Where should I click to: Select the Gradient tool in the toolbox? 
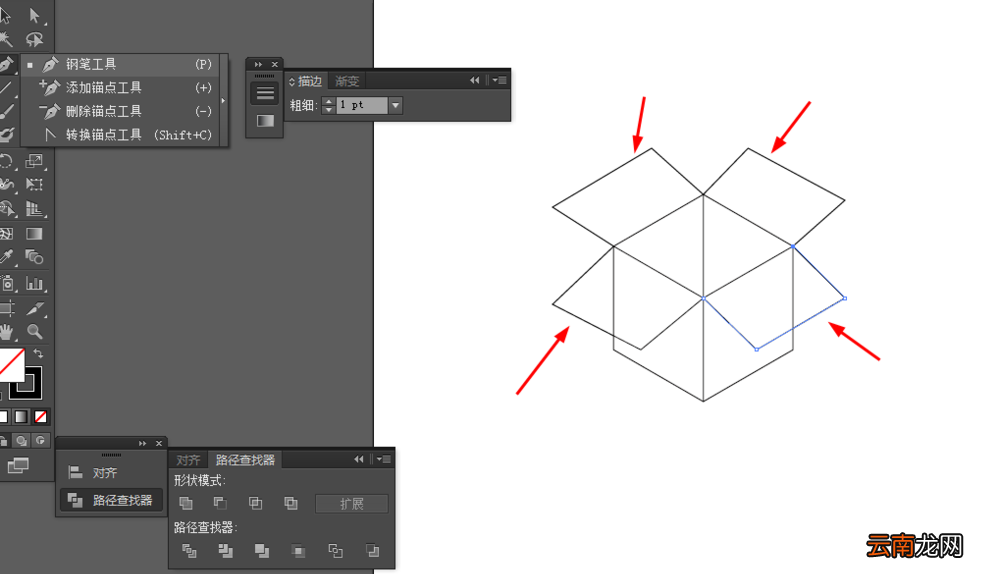pyautogui.click(x=34, y=234)
